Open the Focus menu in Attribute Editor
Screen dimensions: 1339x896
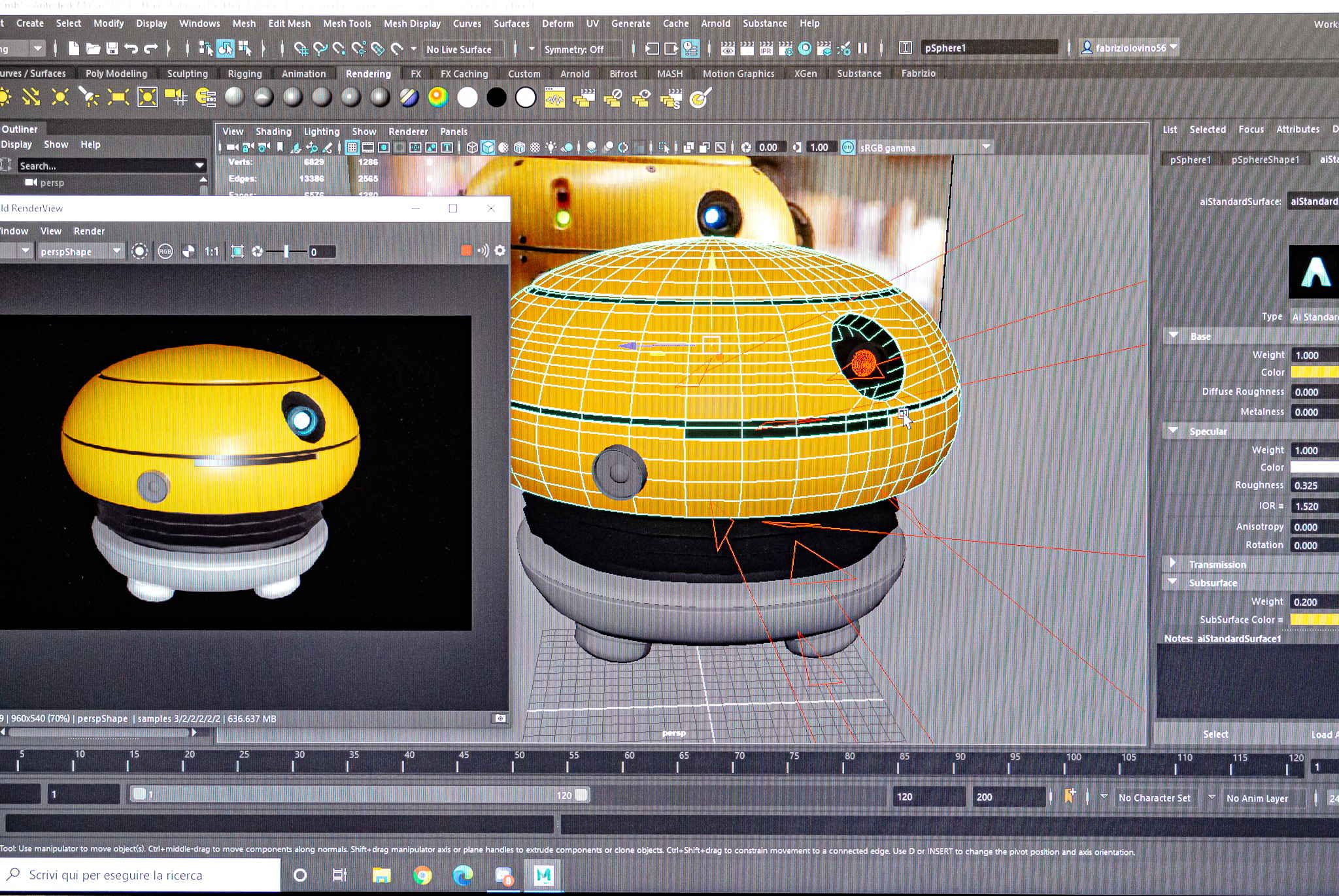click(1250, 129)
